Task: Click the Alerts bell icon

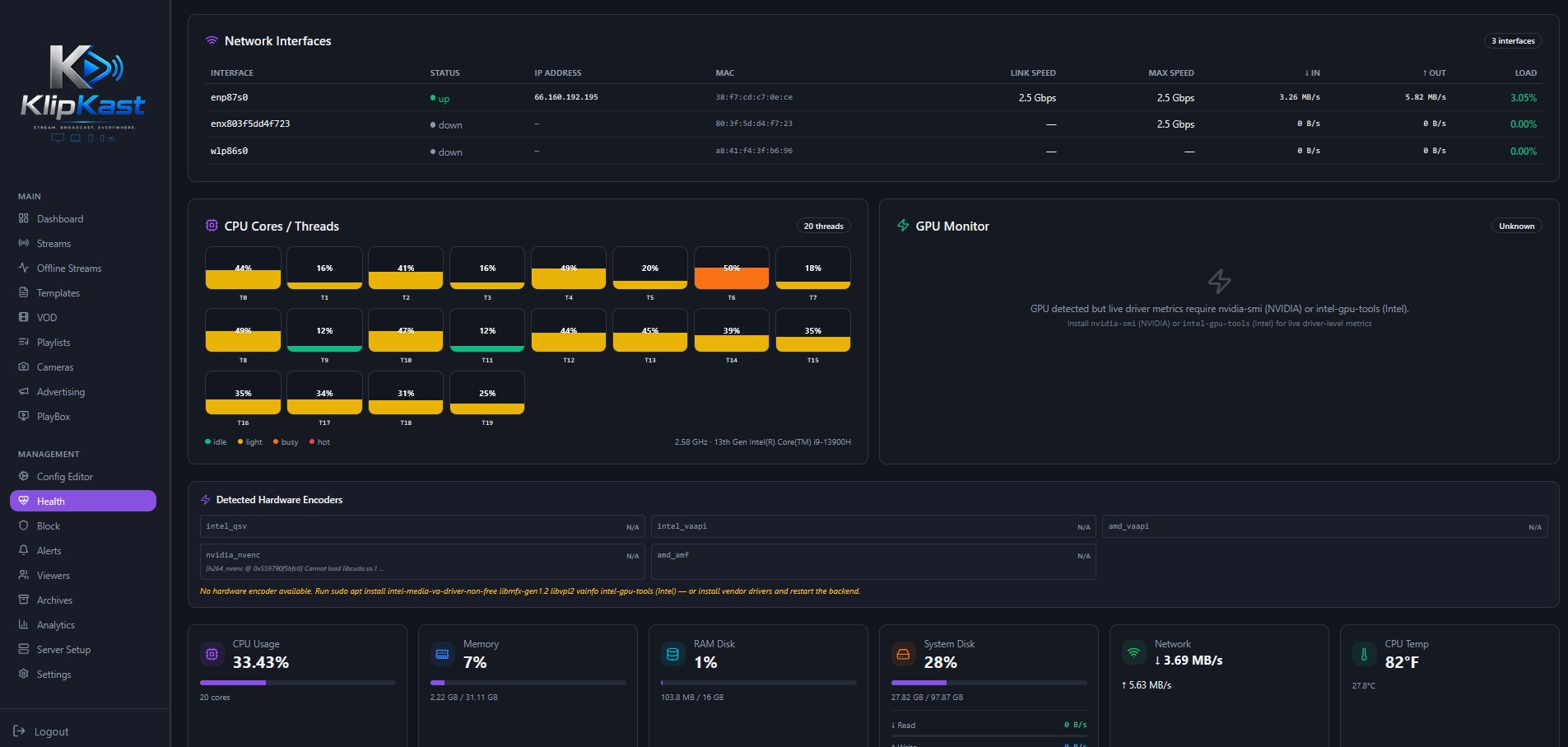Action: (23, 550)
